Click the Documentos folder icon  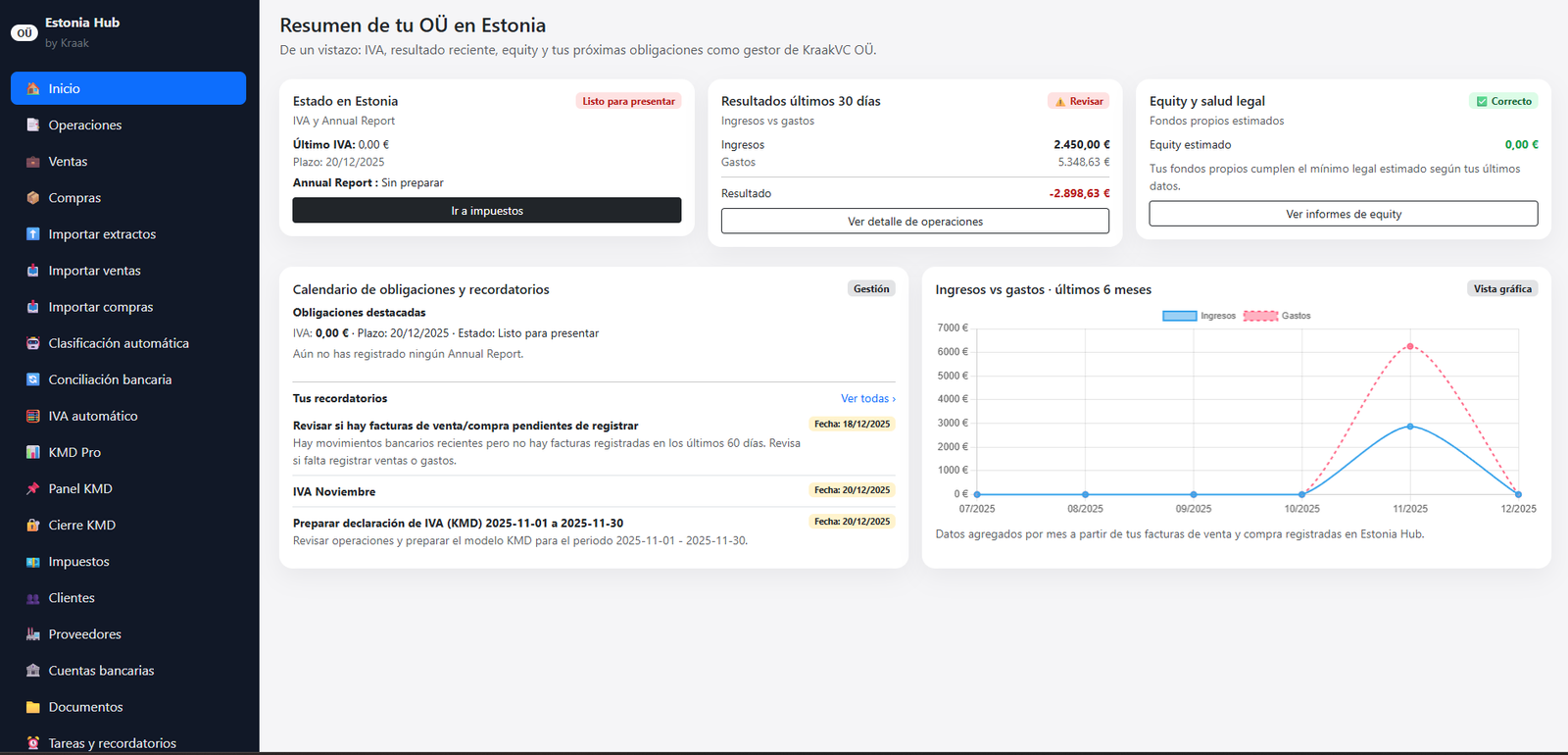click(33, 706)
